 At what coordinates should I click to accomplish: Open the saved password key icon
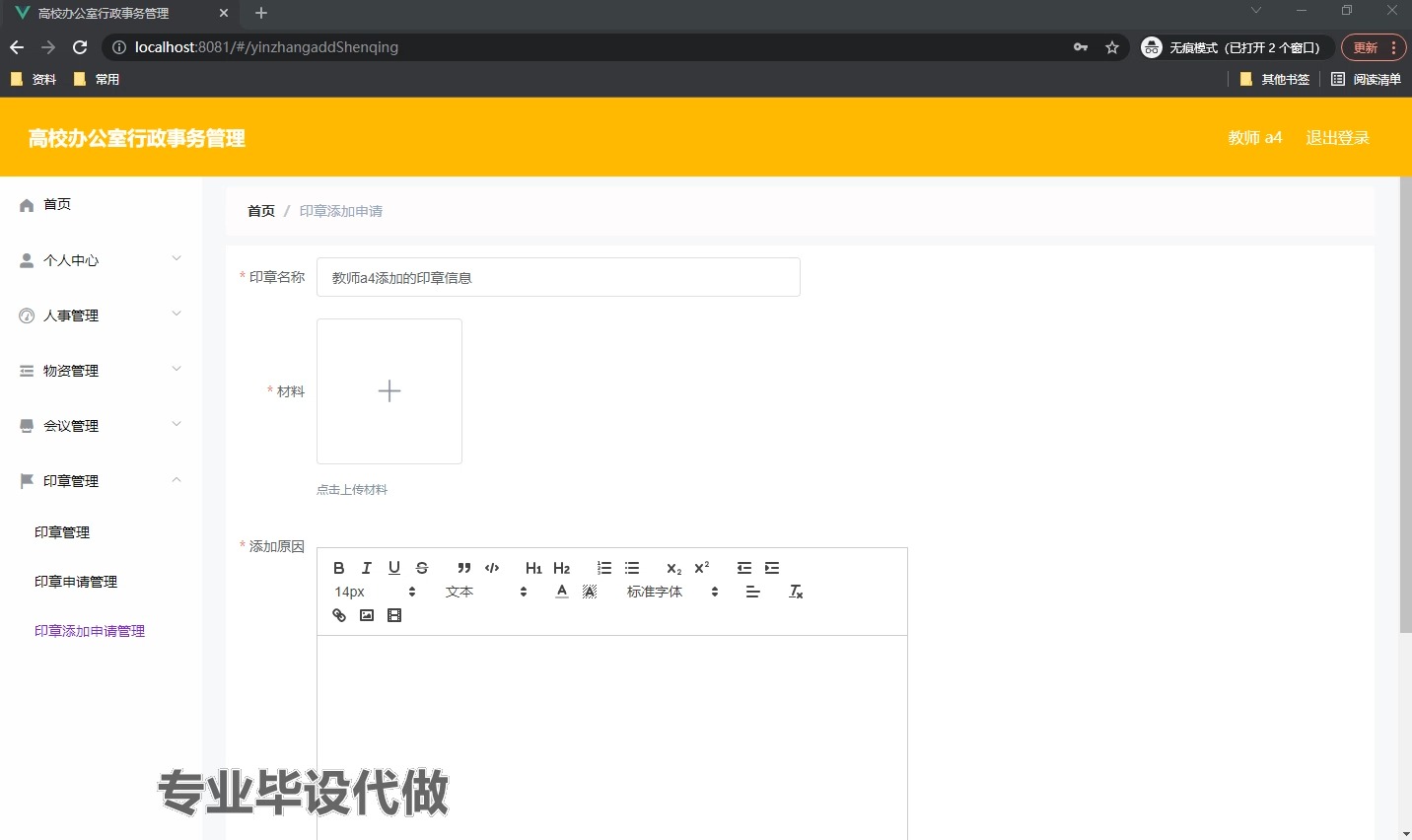pos(1081,47)
